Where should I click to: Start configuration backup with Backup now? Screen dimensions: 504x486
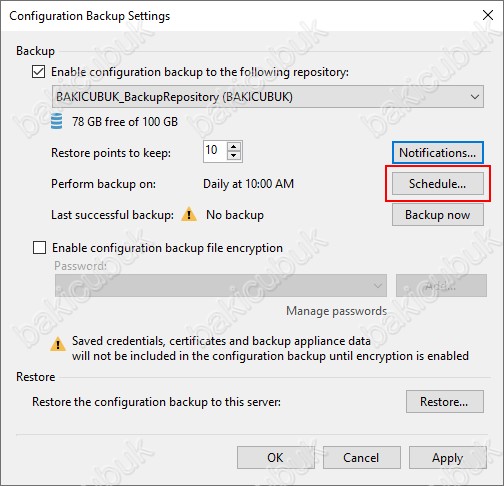pyautogui.click(x=437, y=215)
